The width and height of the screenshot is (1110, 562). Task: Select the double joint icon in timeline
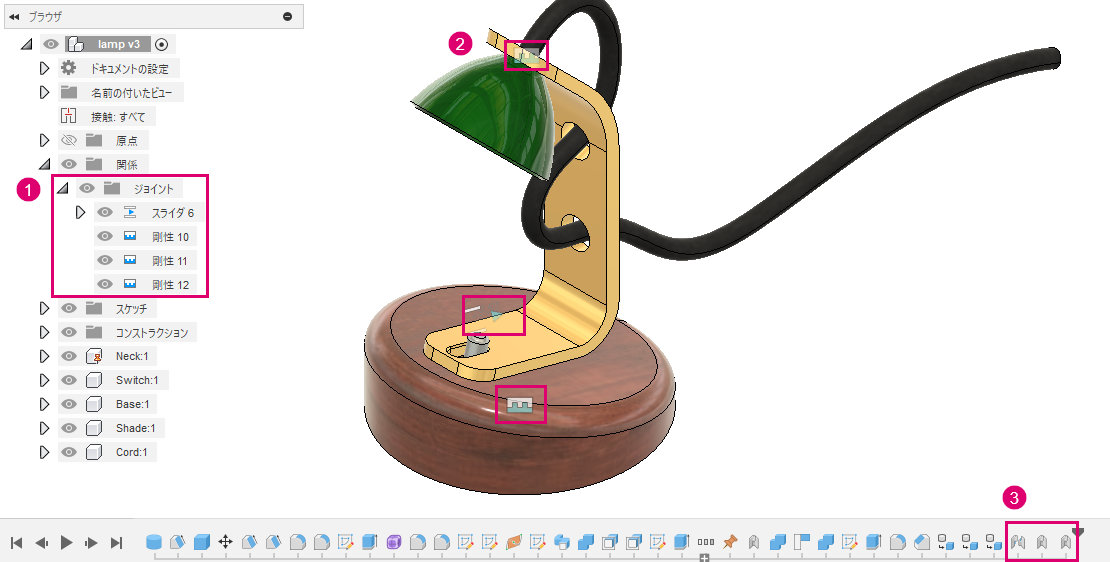click(x=1018, y=542)
